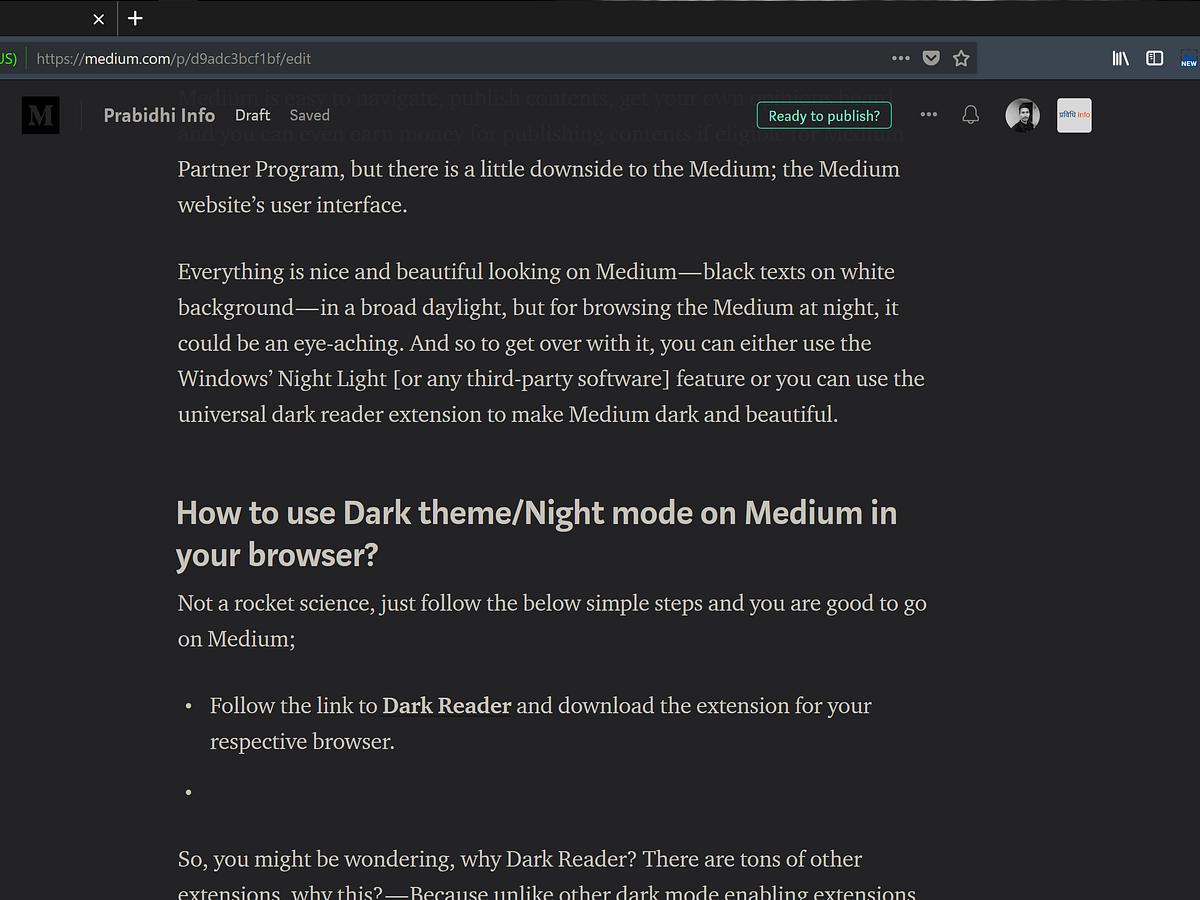Click the Draft status label
This screenshot has height=900, width=1200.
[x=253, y=115]
